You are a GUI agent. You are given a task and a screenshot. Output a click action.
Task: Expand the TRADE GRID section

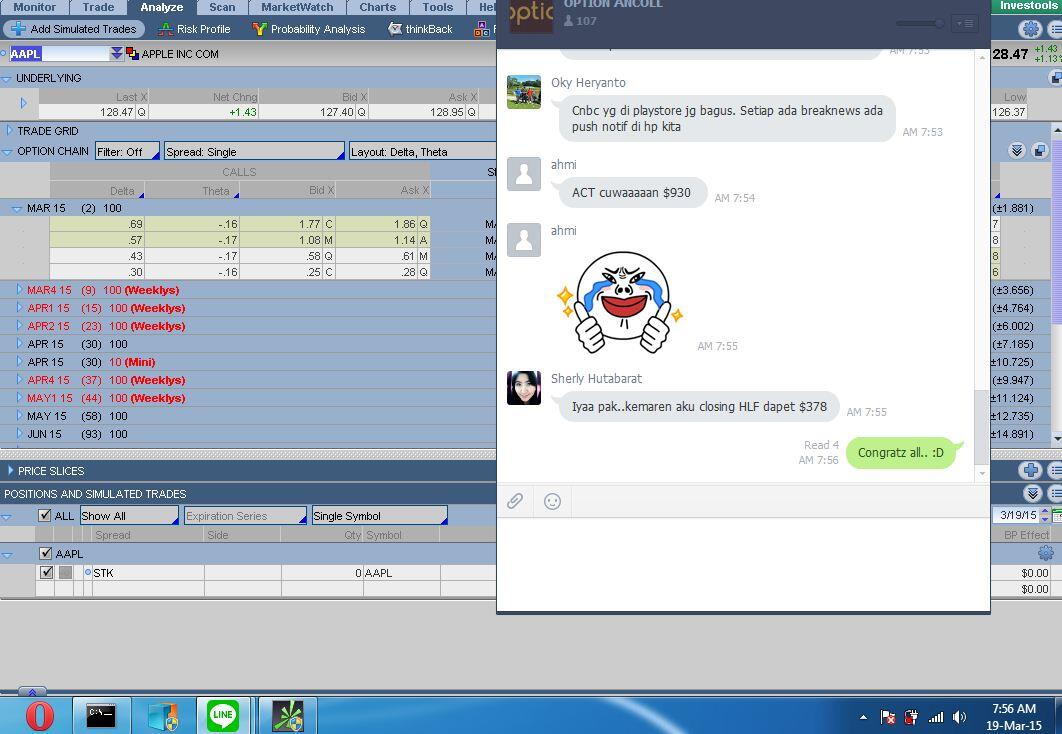(9, 130)
